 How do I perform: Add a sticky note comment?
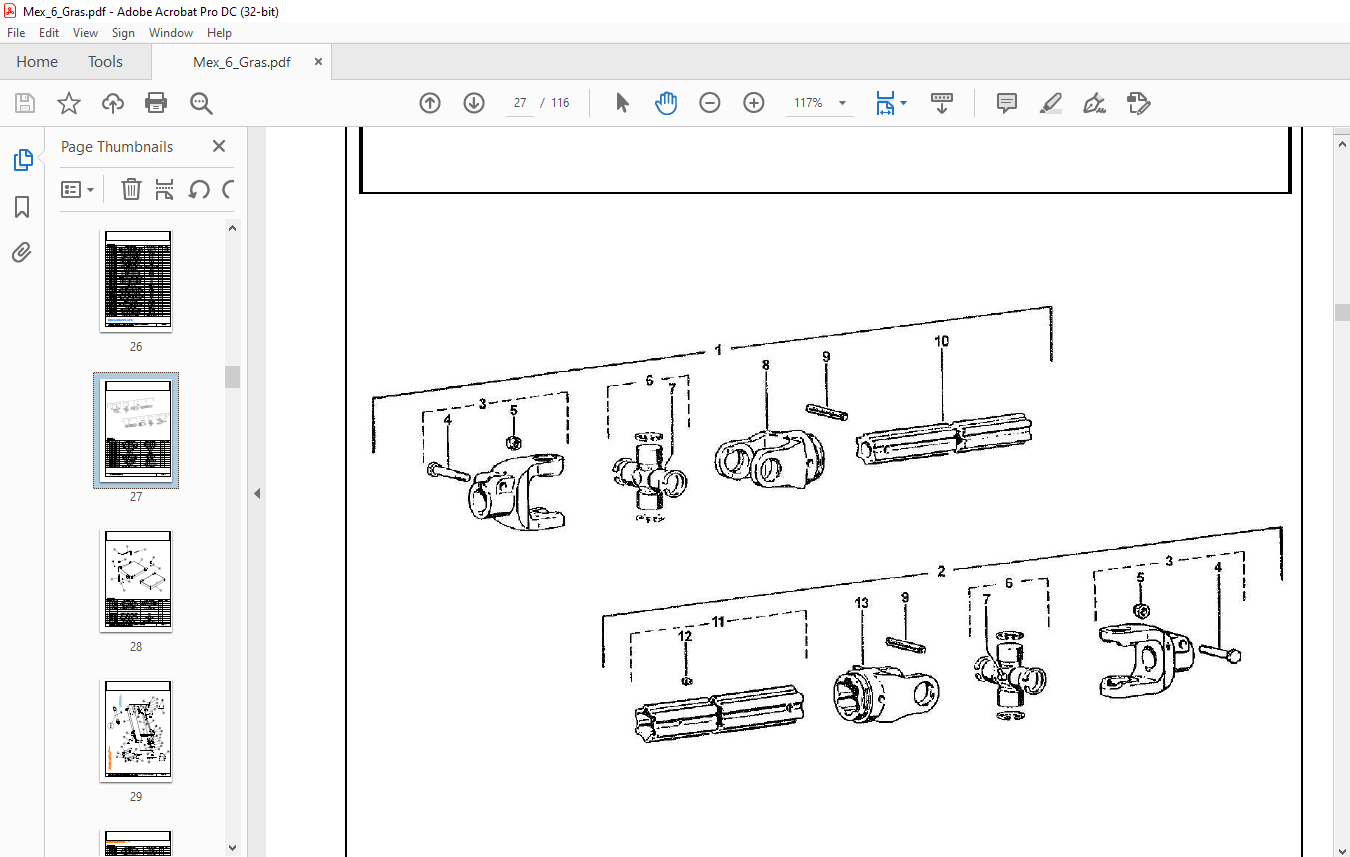coord(1007,103)
